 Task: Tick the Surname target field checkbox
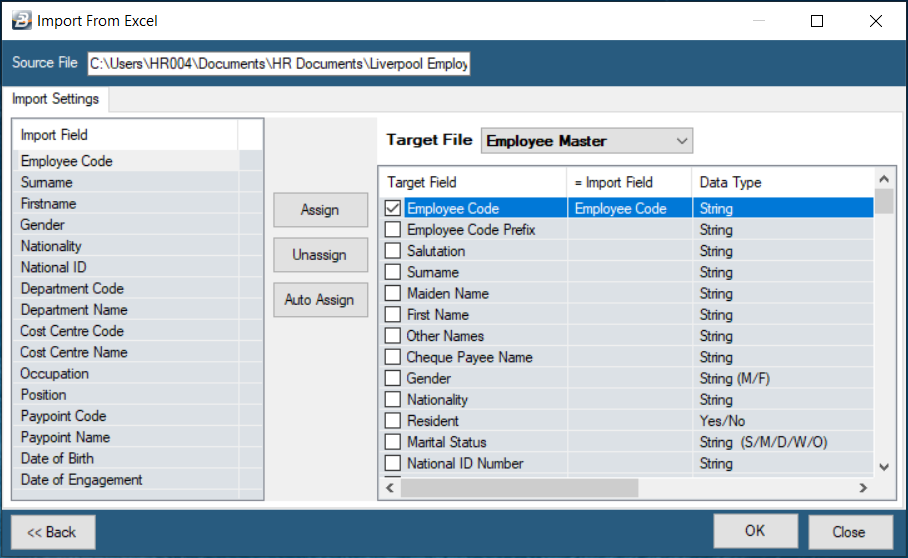tap(393, 272)
